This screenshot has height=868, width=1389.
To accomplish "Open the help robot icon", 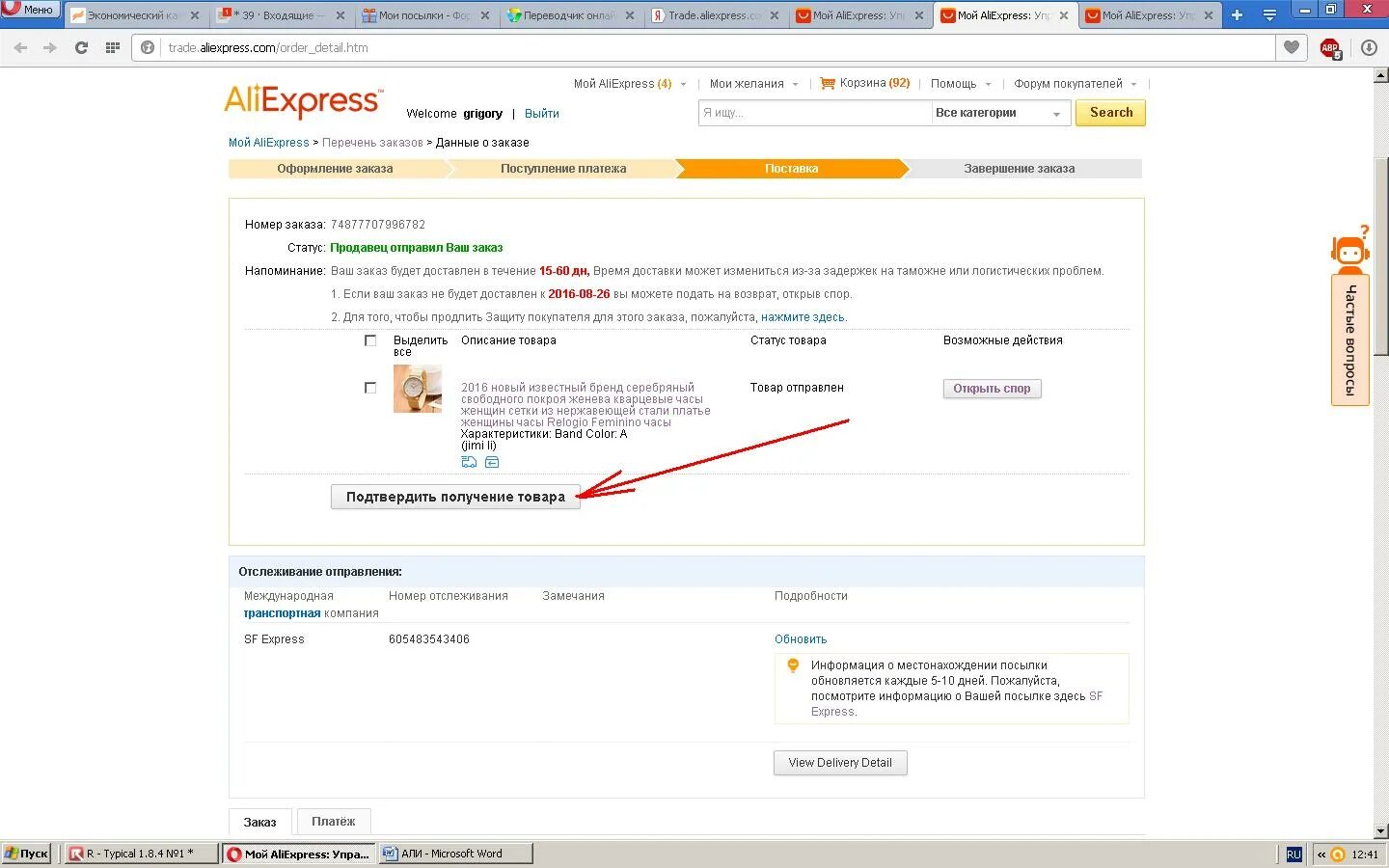I will (x=1350, y=250).
